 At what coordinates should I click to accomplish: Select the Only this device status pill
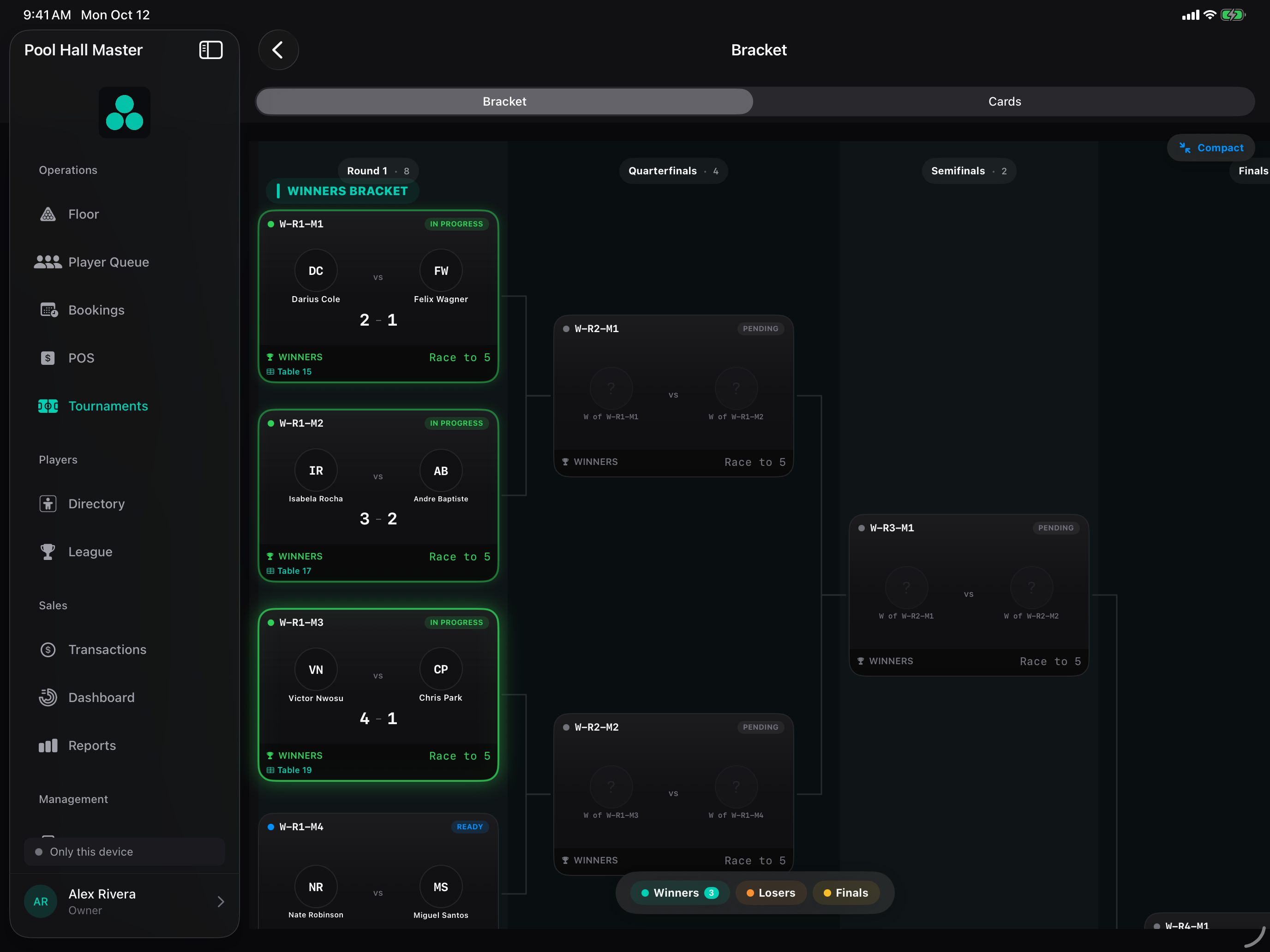125,851
